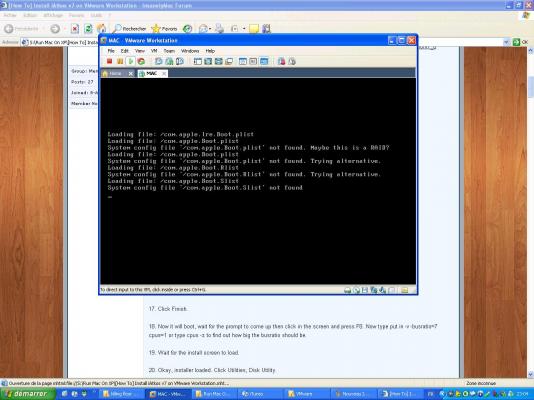Viewport: 534px width, 400px height.
Task: Open the Affichage menu in the browser
Action: coord(53,15)
